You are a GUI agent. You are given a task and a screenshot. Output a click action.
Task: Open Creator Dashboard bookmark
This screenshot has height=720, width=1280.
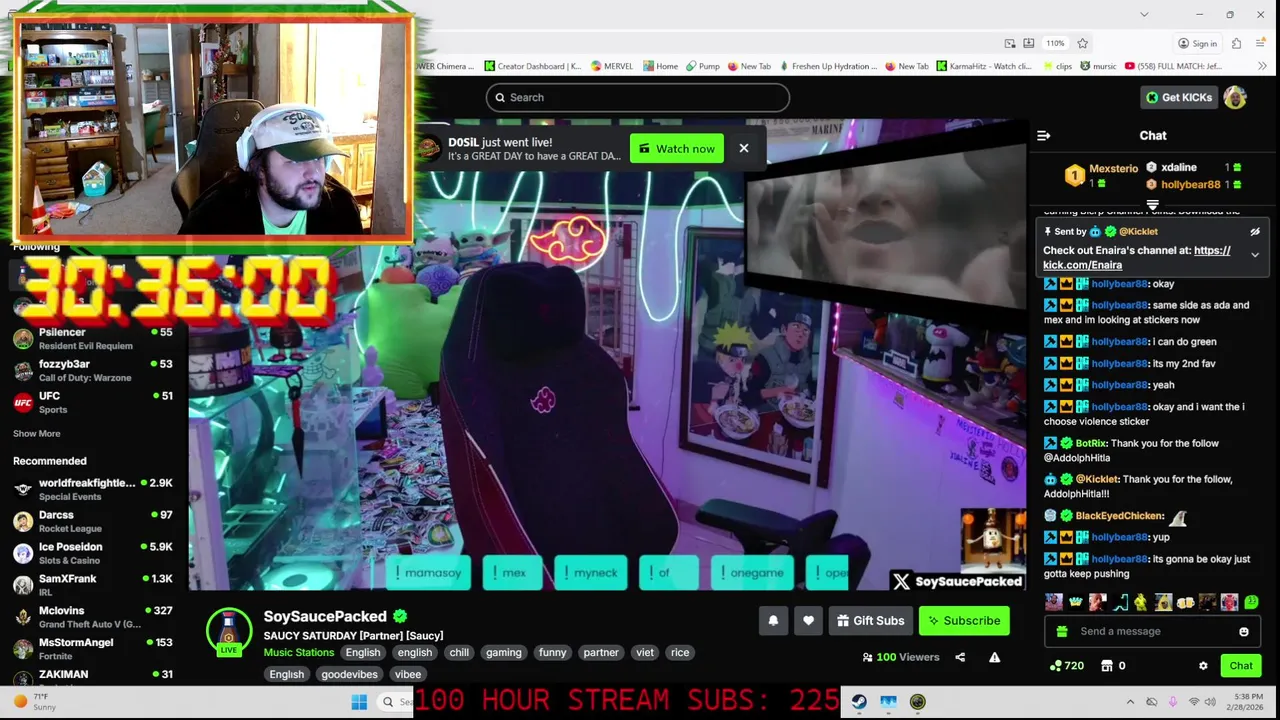[532, 66]
